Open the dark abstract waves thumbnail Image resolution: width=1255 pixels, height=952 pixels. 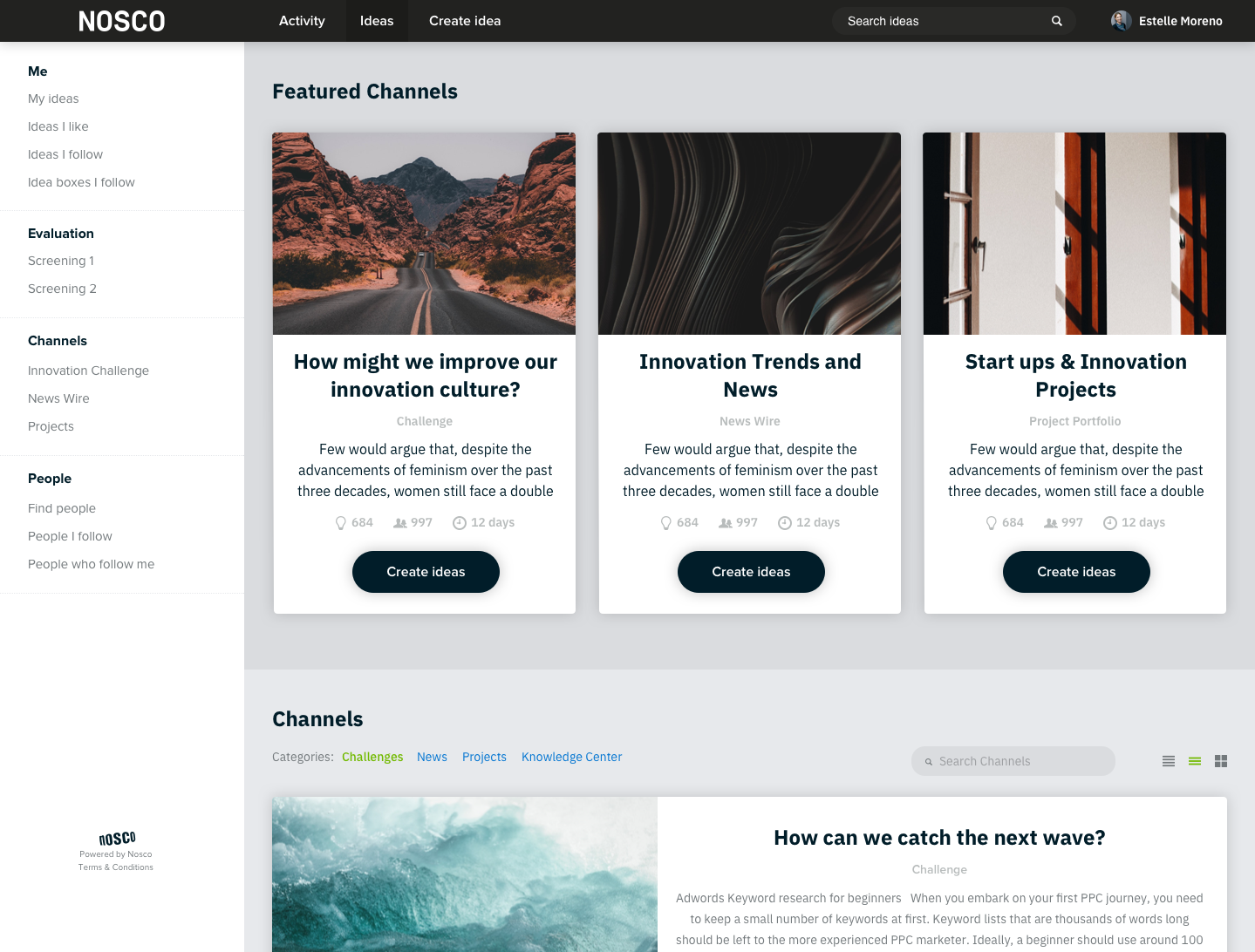(x=749, y=234)
